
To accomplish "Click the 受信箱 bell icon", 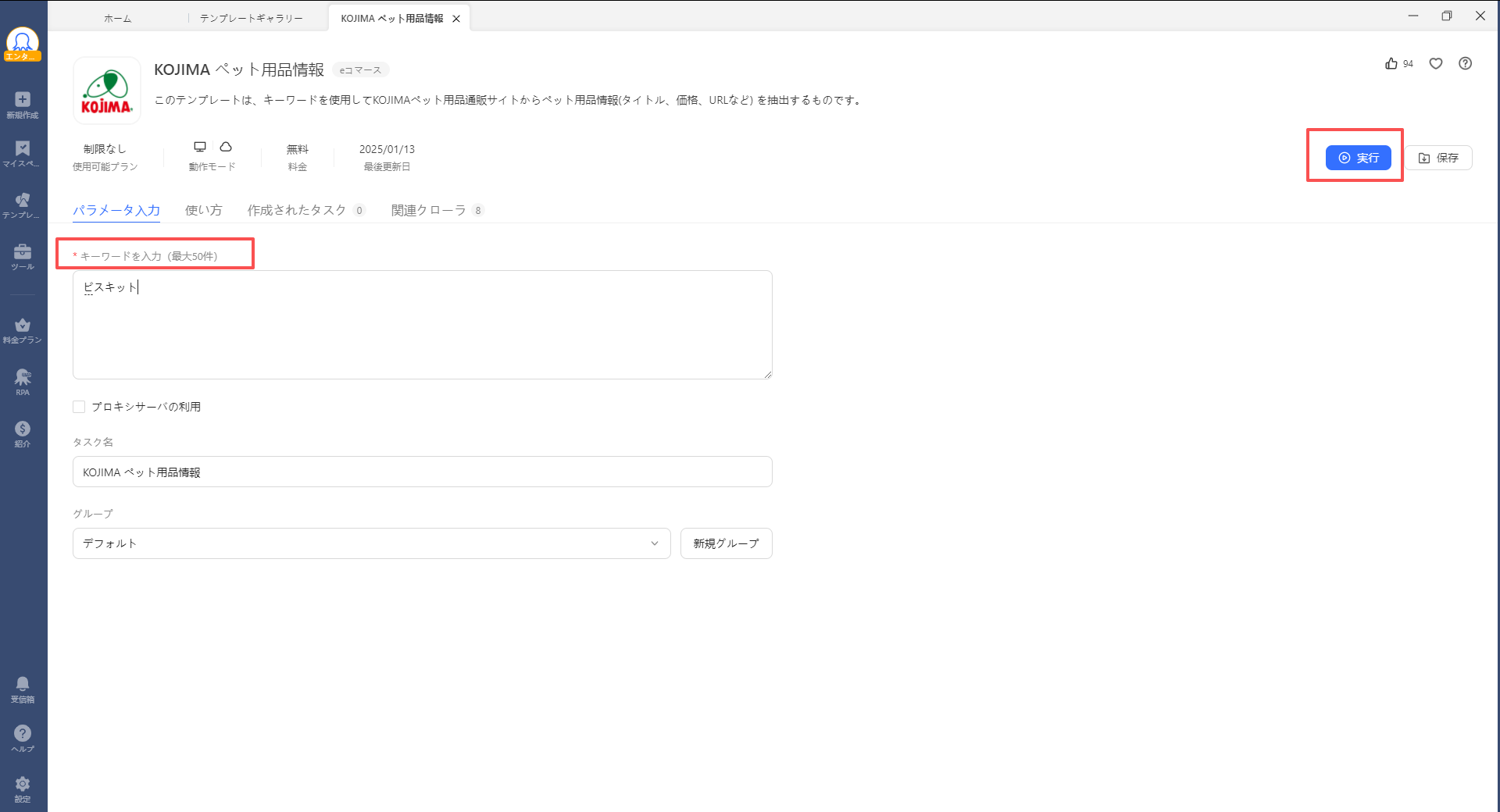I will click(23, 685).
